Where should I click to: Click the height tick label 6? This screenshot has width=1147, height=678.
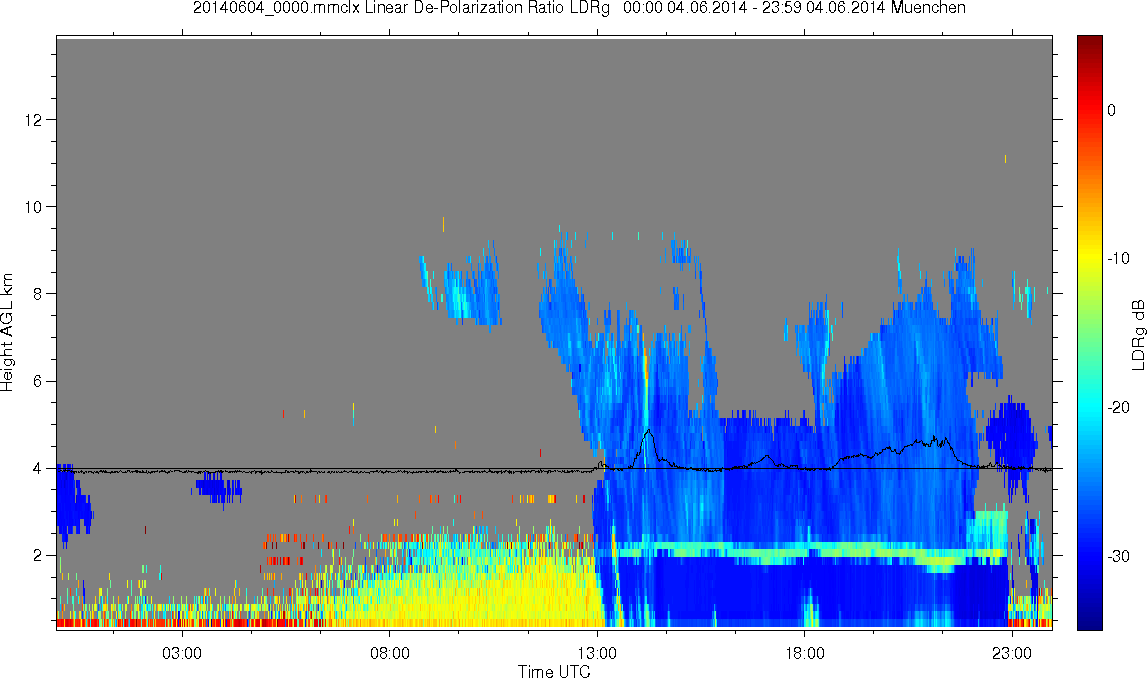tap(37, 381)
